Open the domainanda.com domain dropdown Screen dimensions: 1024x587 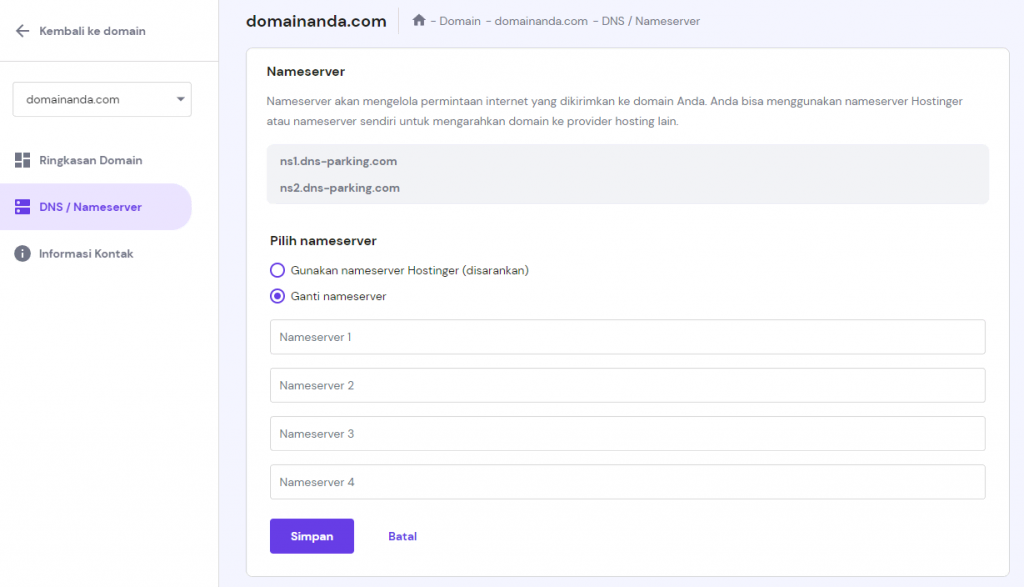click(100, 100)
